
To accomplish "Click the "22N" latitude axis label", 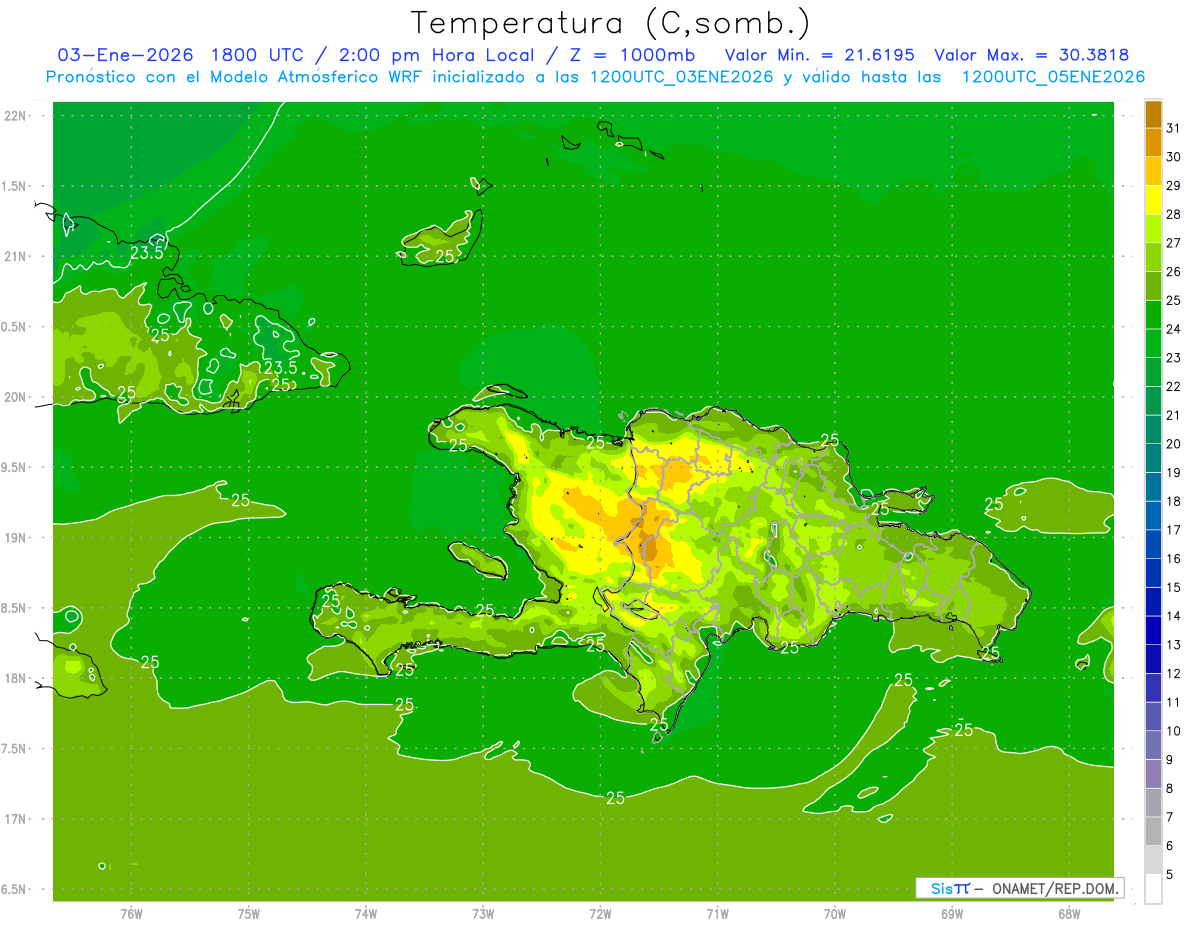I will point(16,115).
